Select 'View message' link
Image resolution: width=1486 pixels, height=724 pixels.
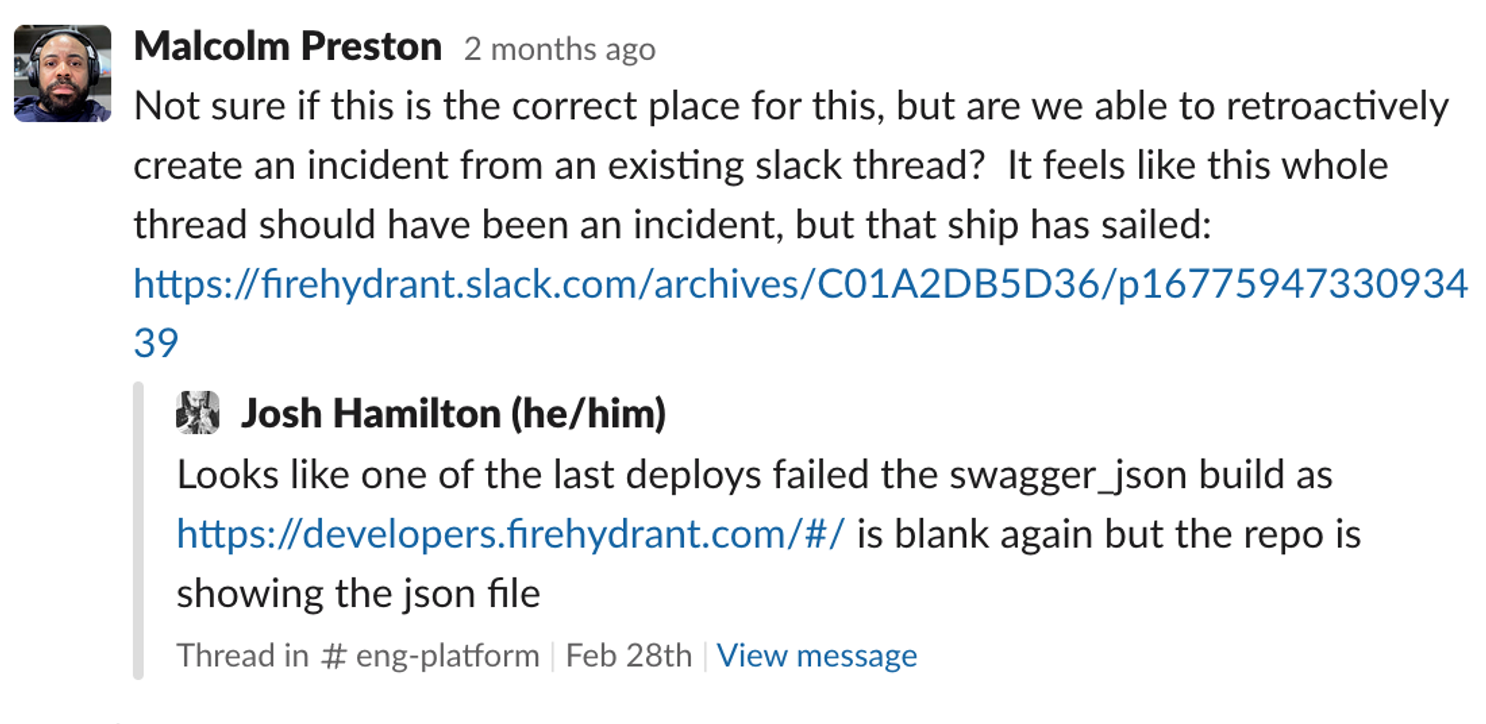pyautogui.click(x=817, y=656)
